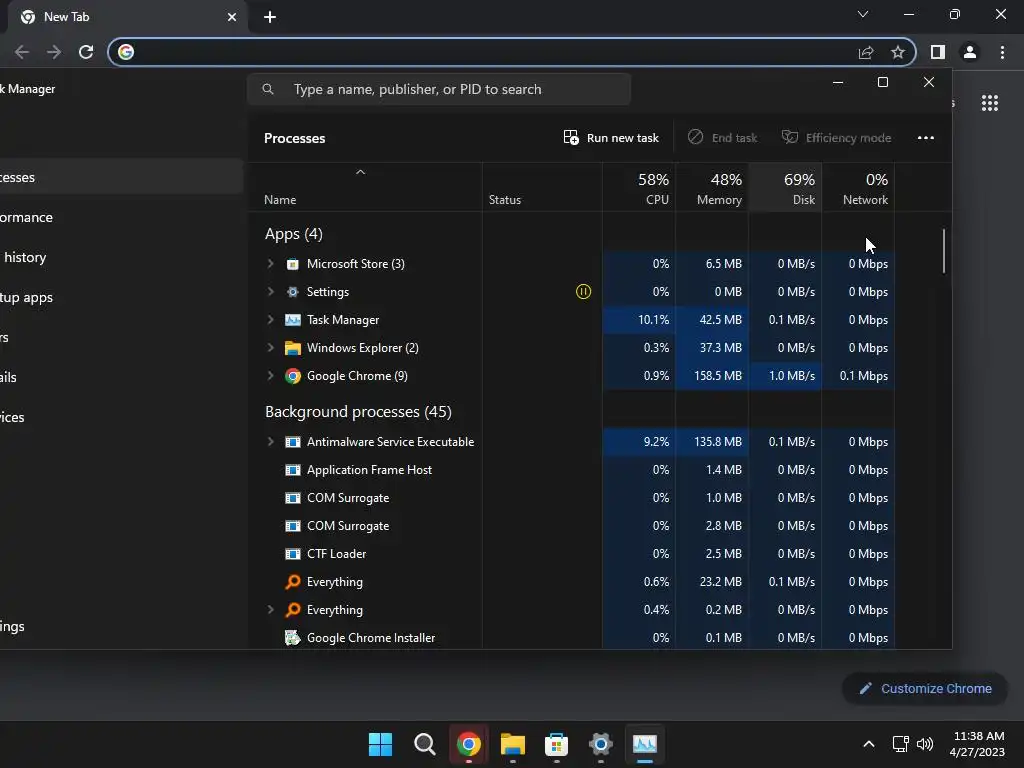The image size is (1024, 768).
Task: Open the Chrome profile avatar
Action: pos(970,52)
